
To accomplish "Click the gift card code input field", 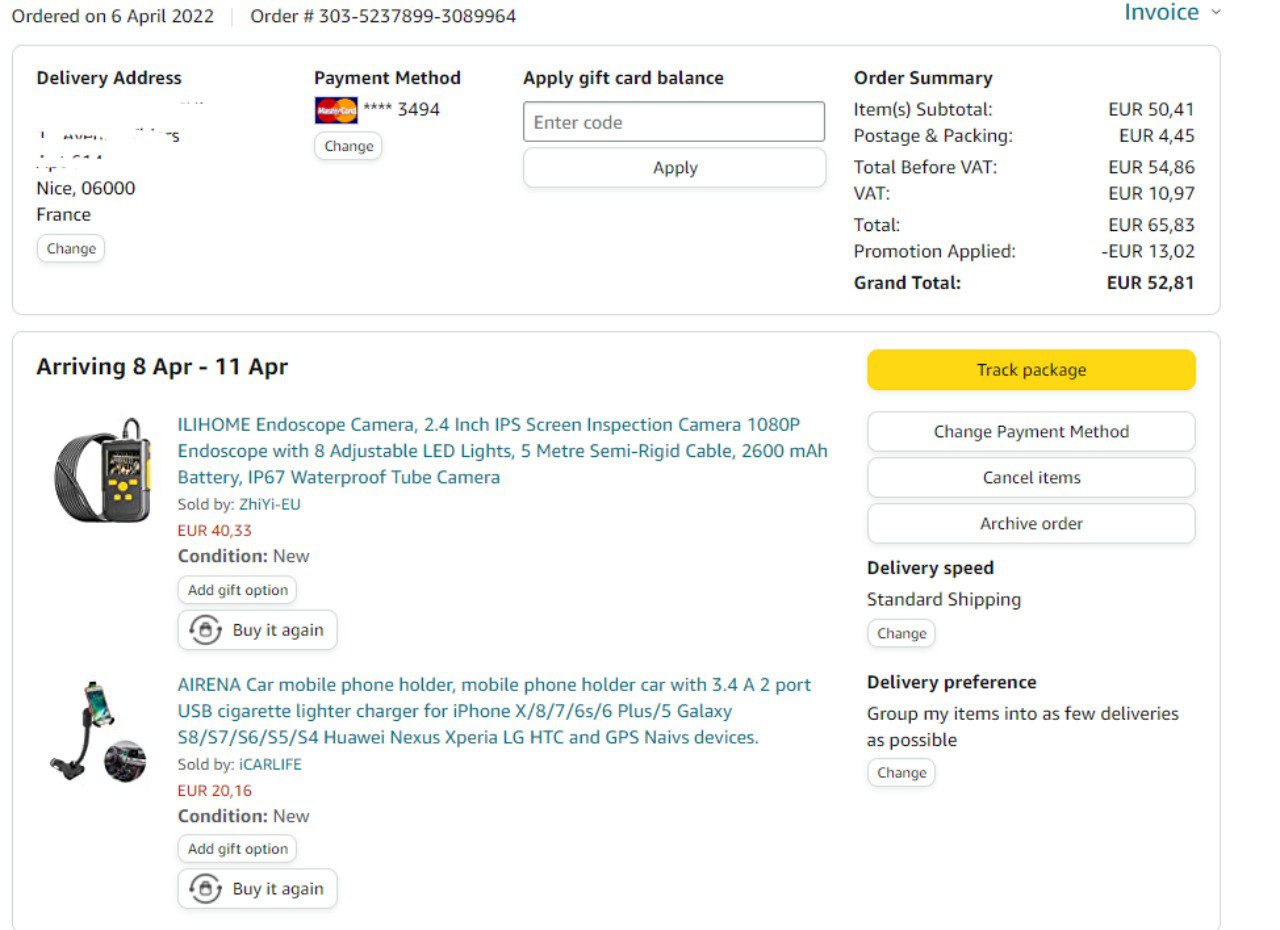I will [x=673, y=122].
